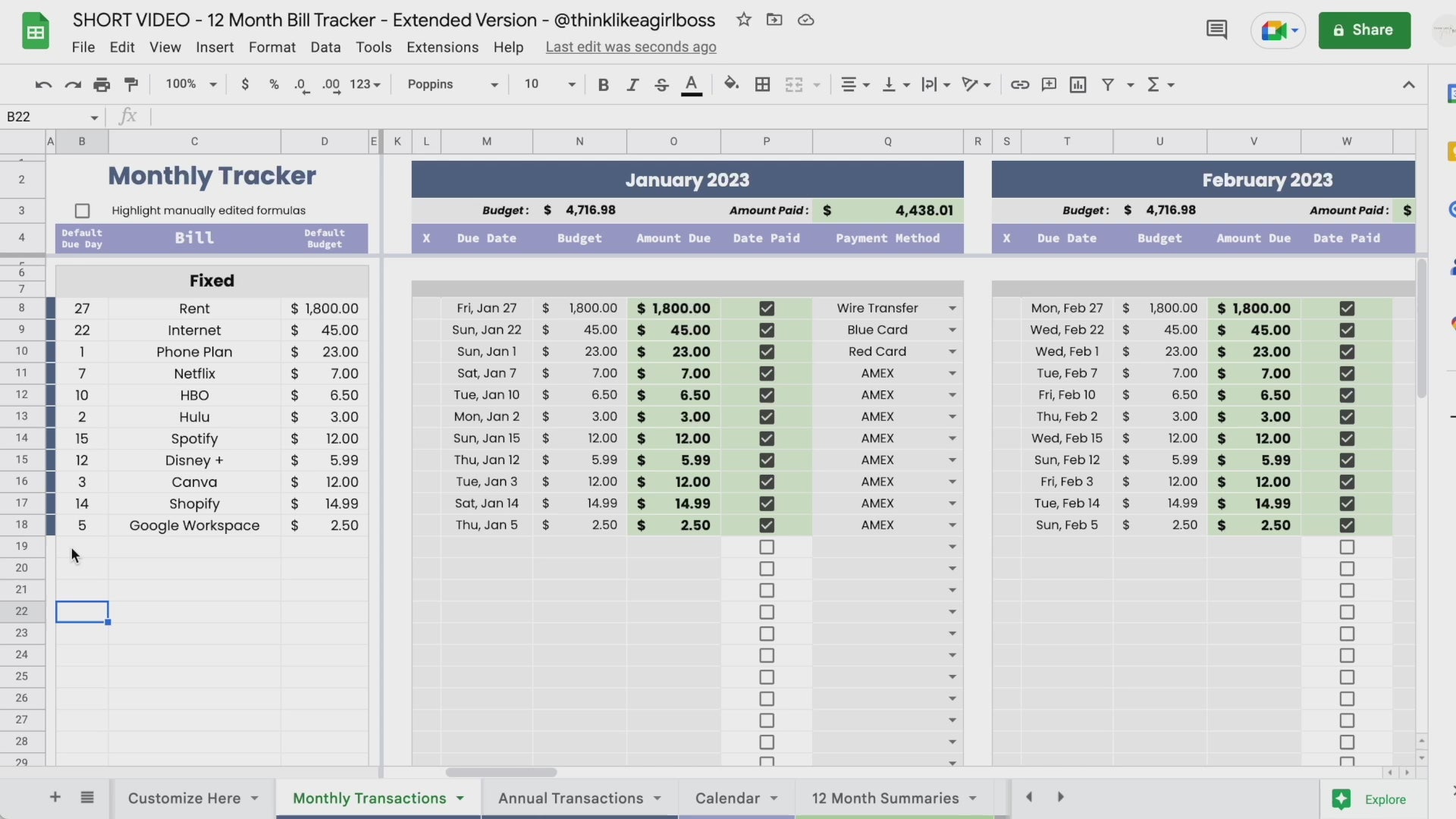Open the Extensions menu
Viewport: 1456px width, 819px height.
pyautogui.click(x=442, y=47)
